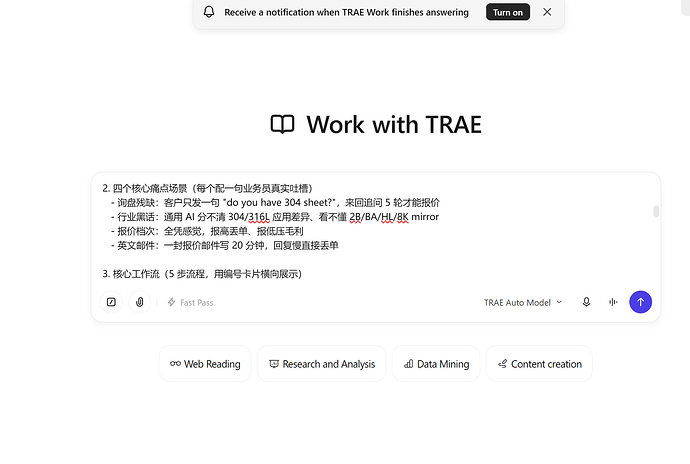Open the TRAE Auto Model dropdown
This screenshot has height=464, width=690.
[523, 302]
